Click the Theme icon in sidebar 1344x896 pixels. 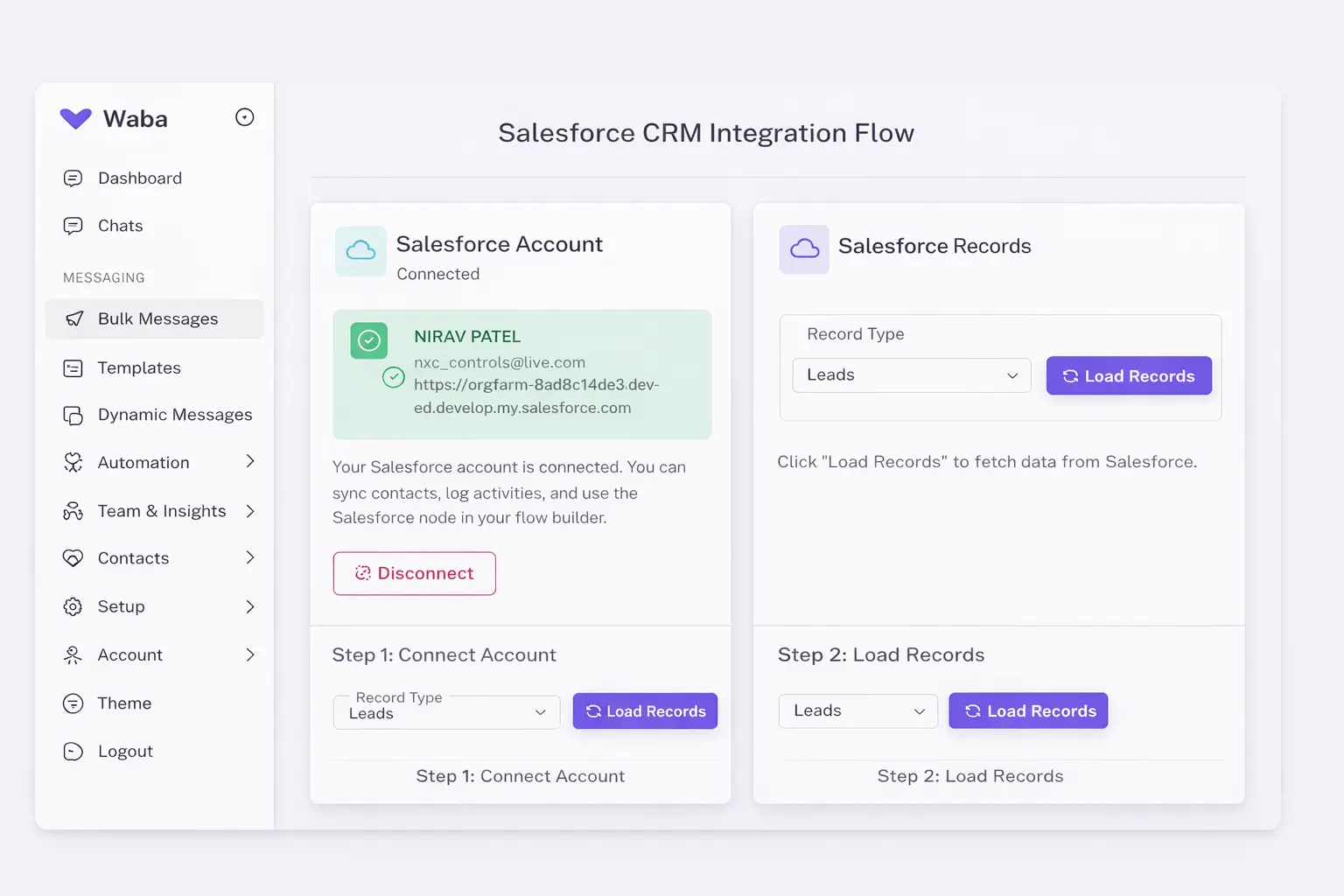[72, 703]
